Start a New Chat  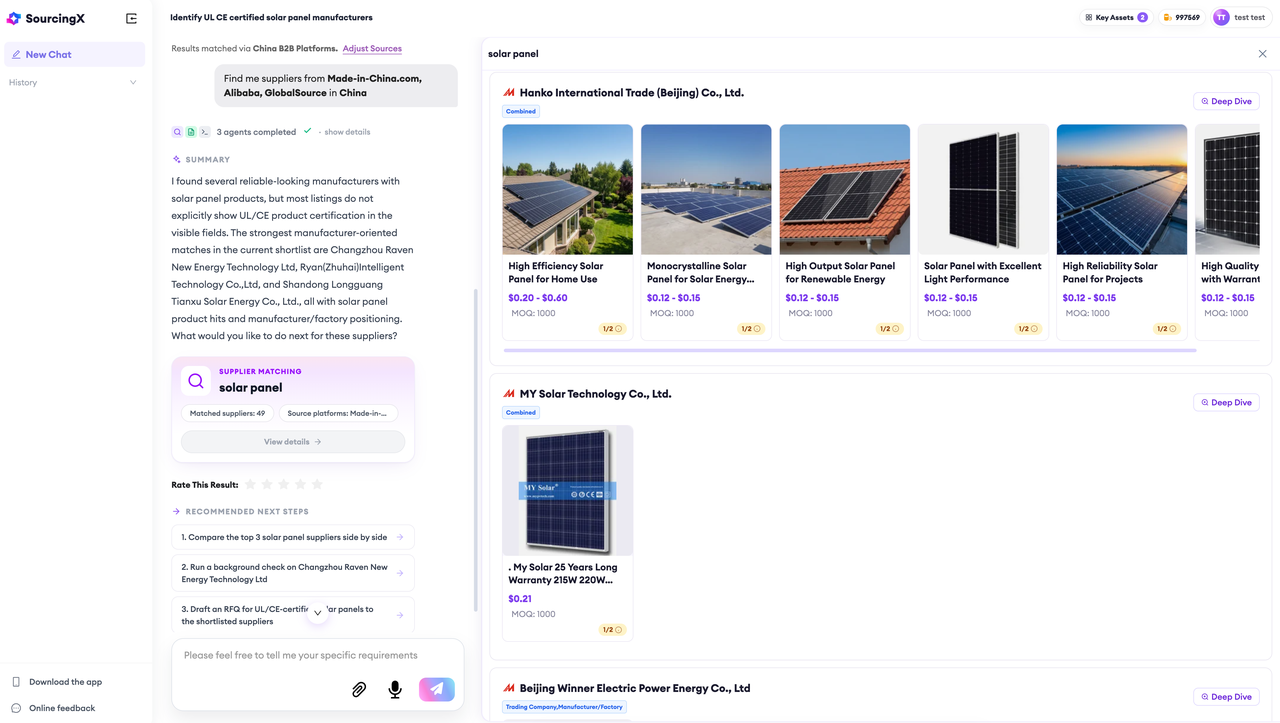pyautogui.click(x=75, y=54)
